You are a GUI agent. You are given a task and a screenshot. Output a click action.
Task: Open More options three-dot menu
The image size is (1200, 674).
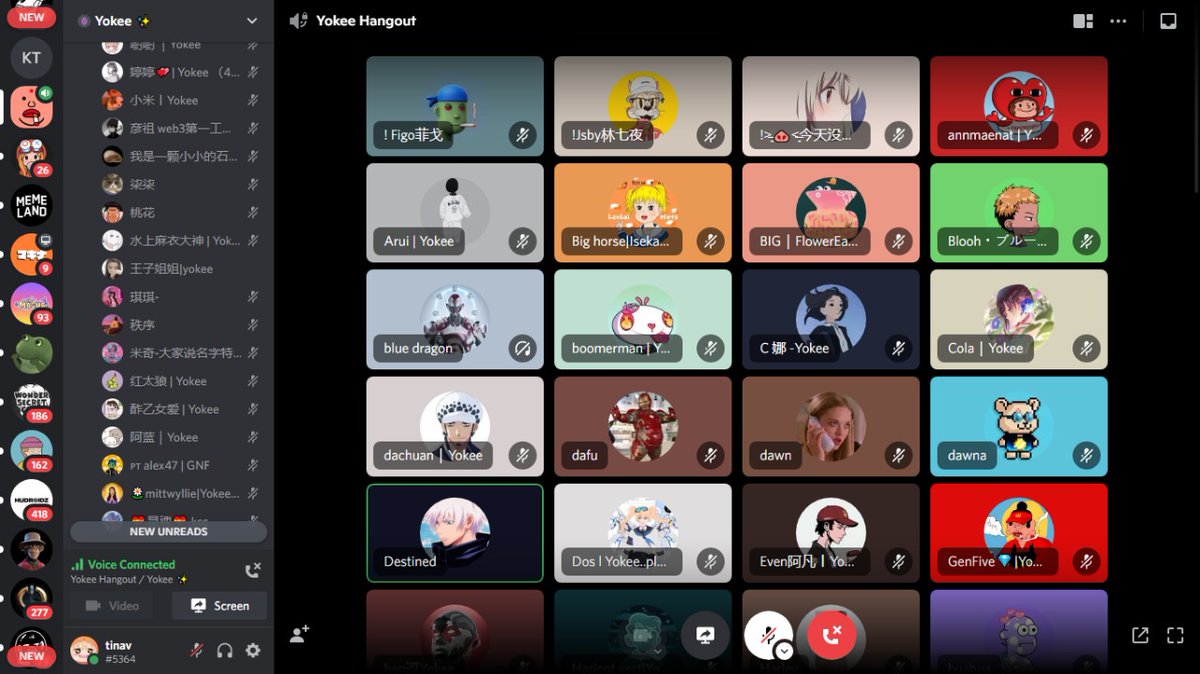point(1119,21)
